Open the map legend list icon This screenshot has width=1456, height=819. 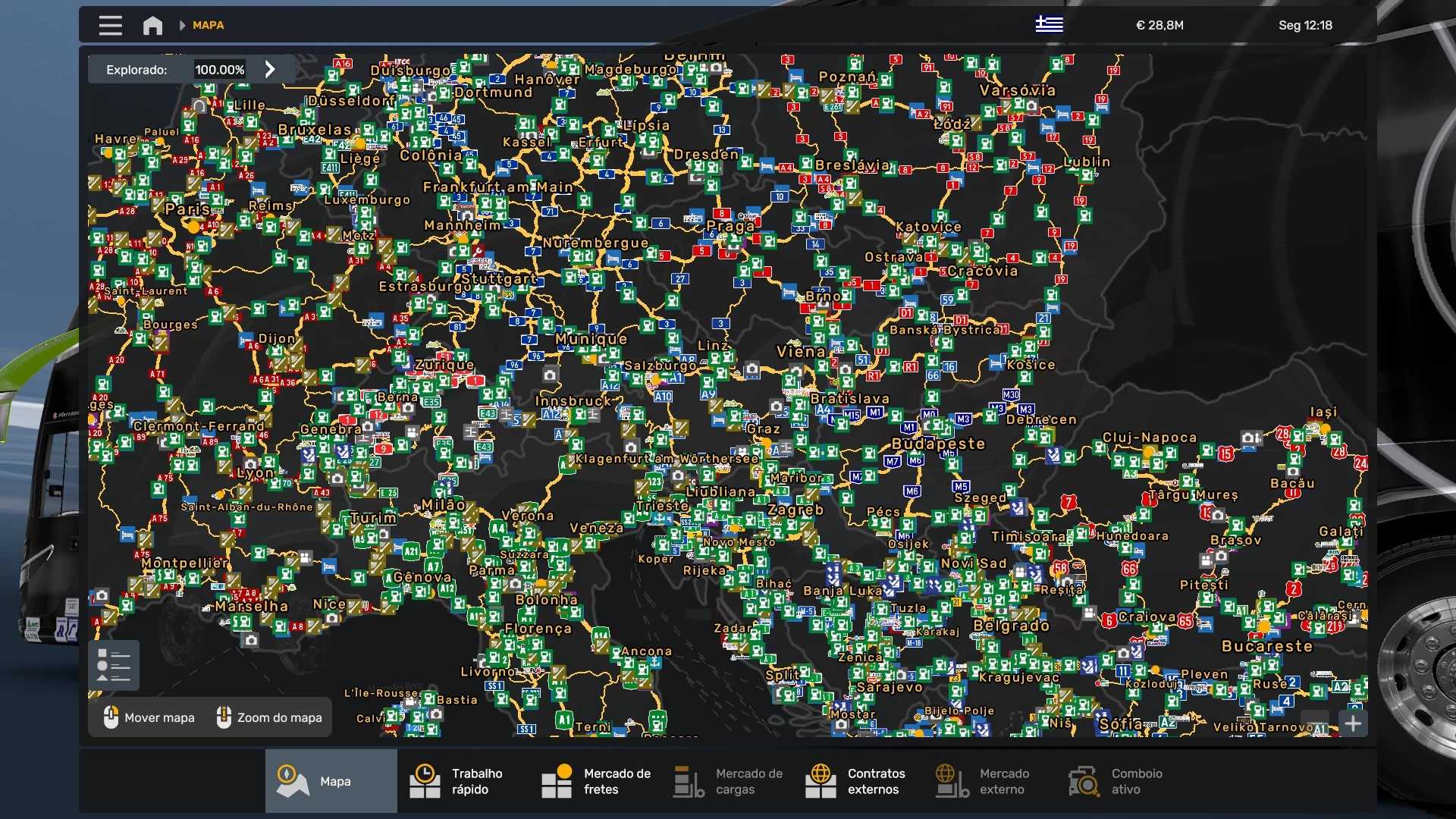click(x=114, y=665)
